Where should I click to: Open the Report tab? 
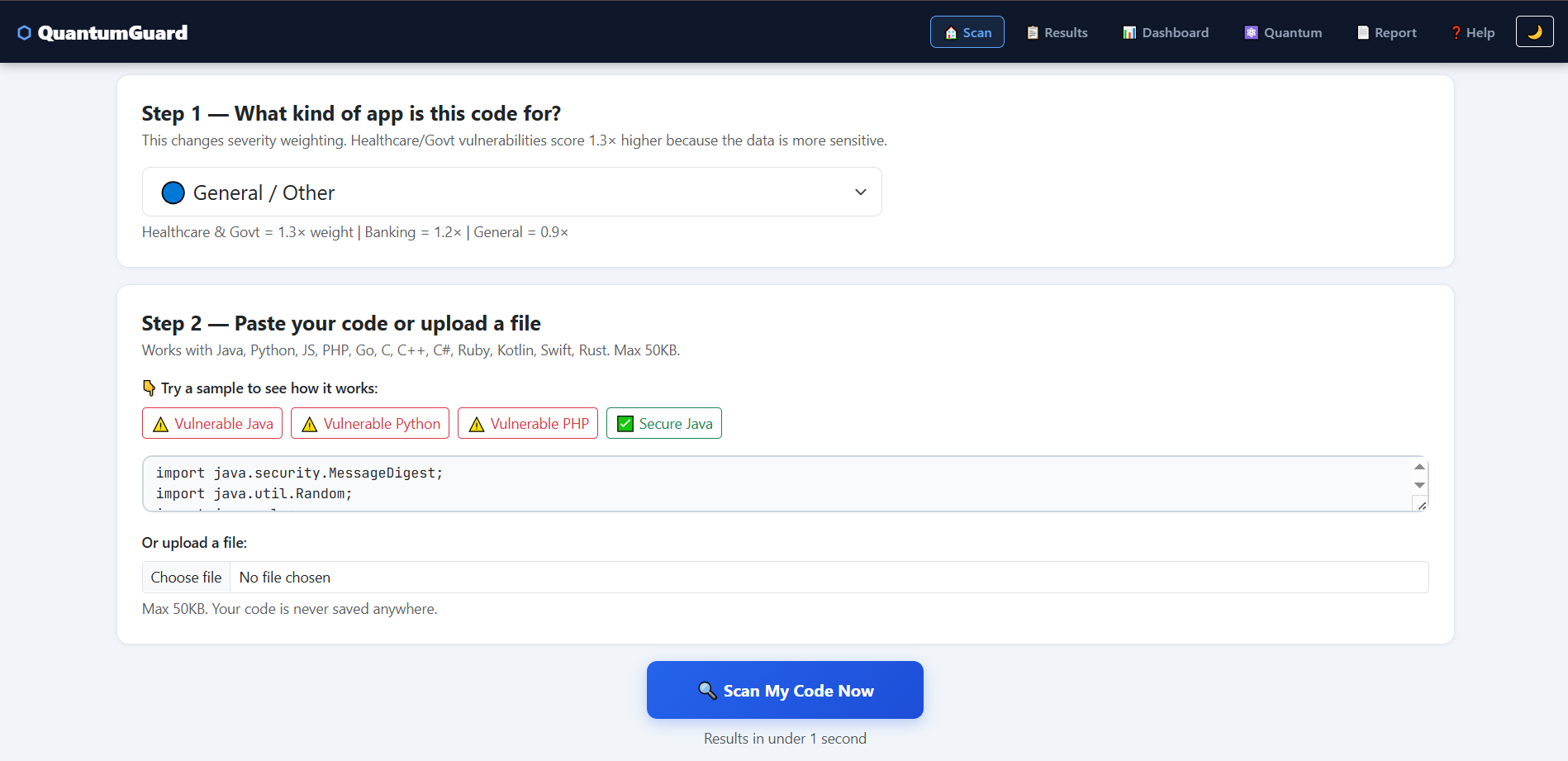click(x=1386, y=32)
